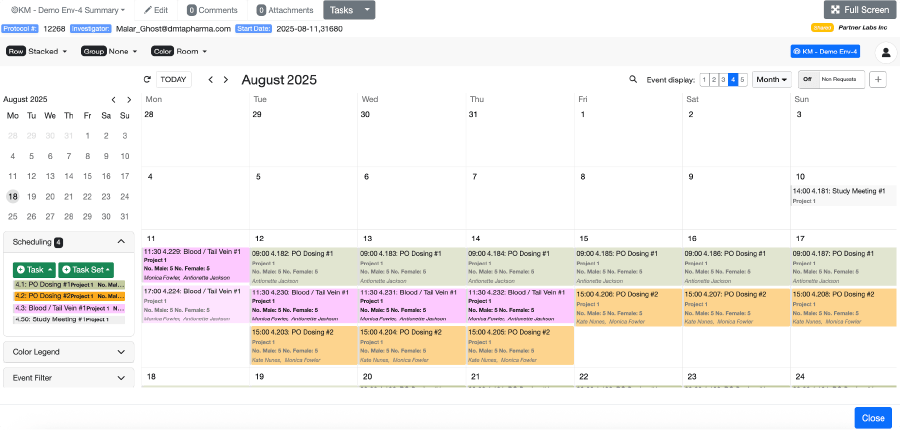Open event 09:00 4.187: PO Dosing #1
The height and width of the screenshot is (430, 900).
(x=844, y=266)
